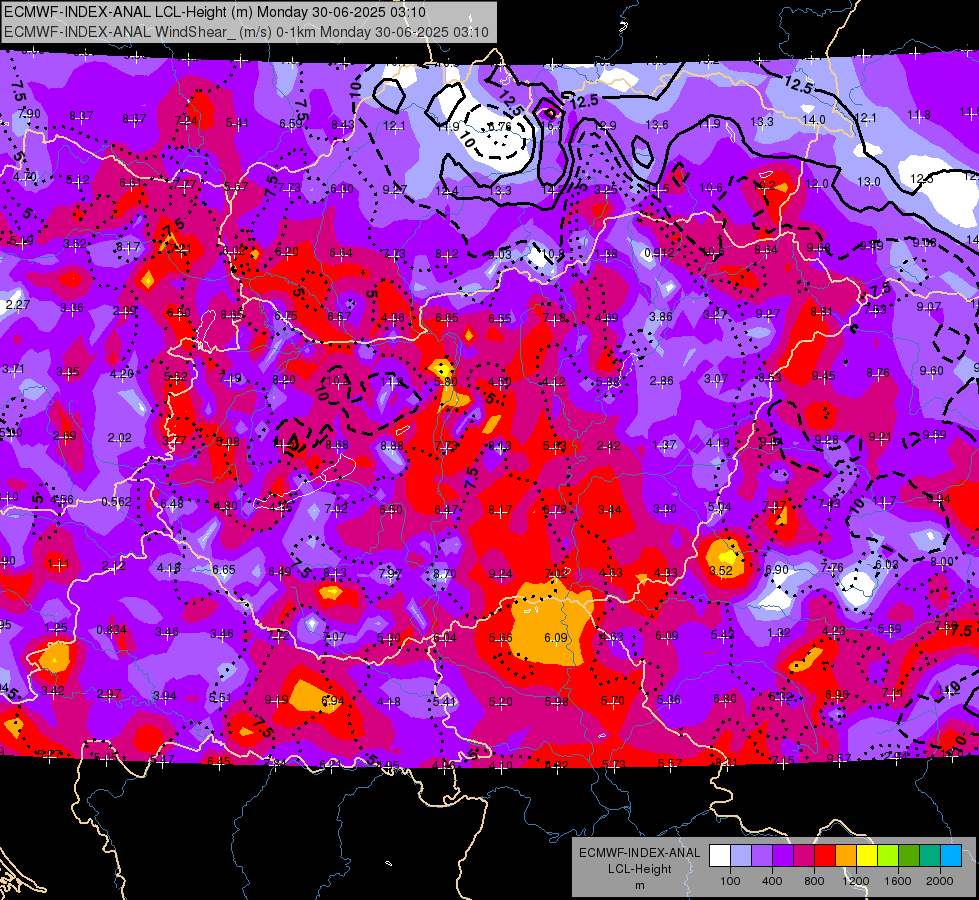Click the cyan blue legend swatch above 2000
This screenshot has width=979, height=900.
click(952, 856)
